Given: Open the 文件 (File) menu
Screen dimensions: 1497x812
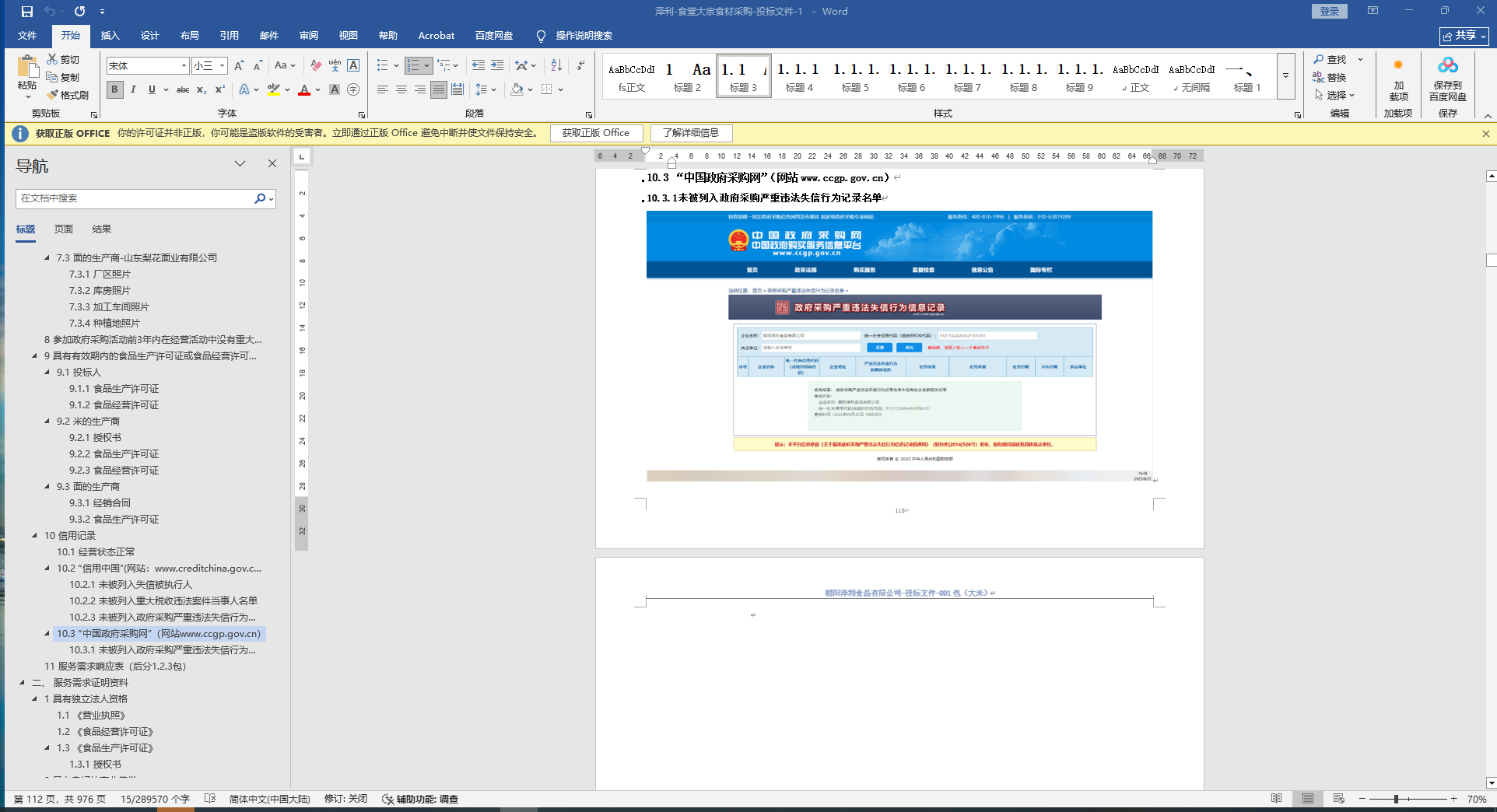Looking at the screenshot, I should click(x=27, y=36).
